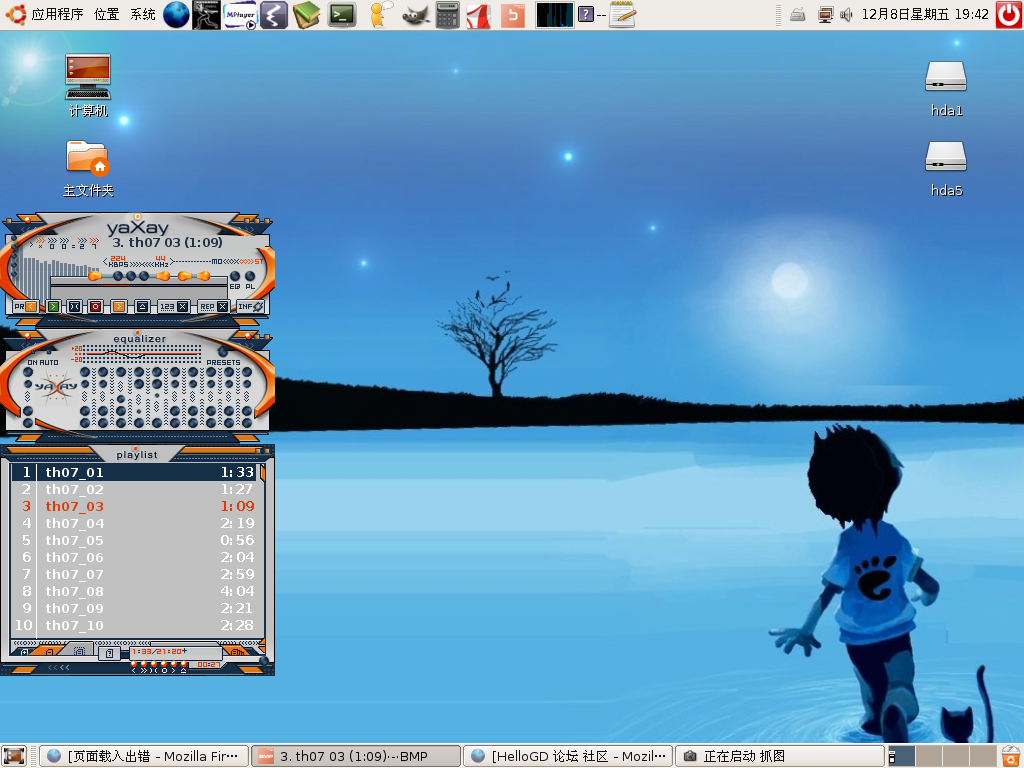This screenshot has width=1024, height=768.
Task: Open the 主文件夹 home folder icon
Action: (88, 168)
